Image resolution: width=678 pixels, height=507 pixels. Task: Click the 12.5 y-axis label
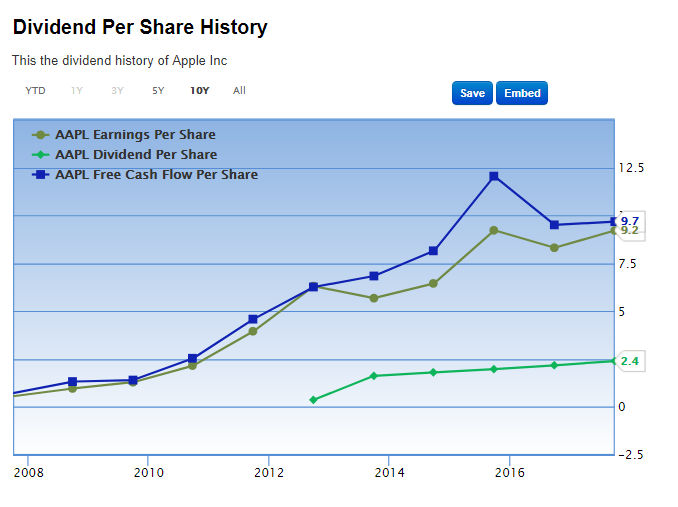click(x=631, y=168)
